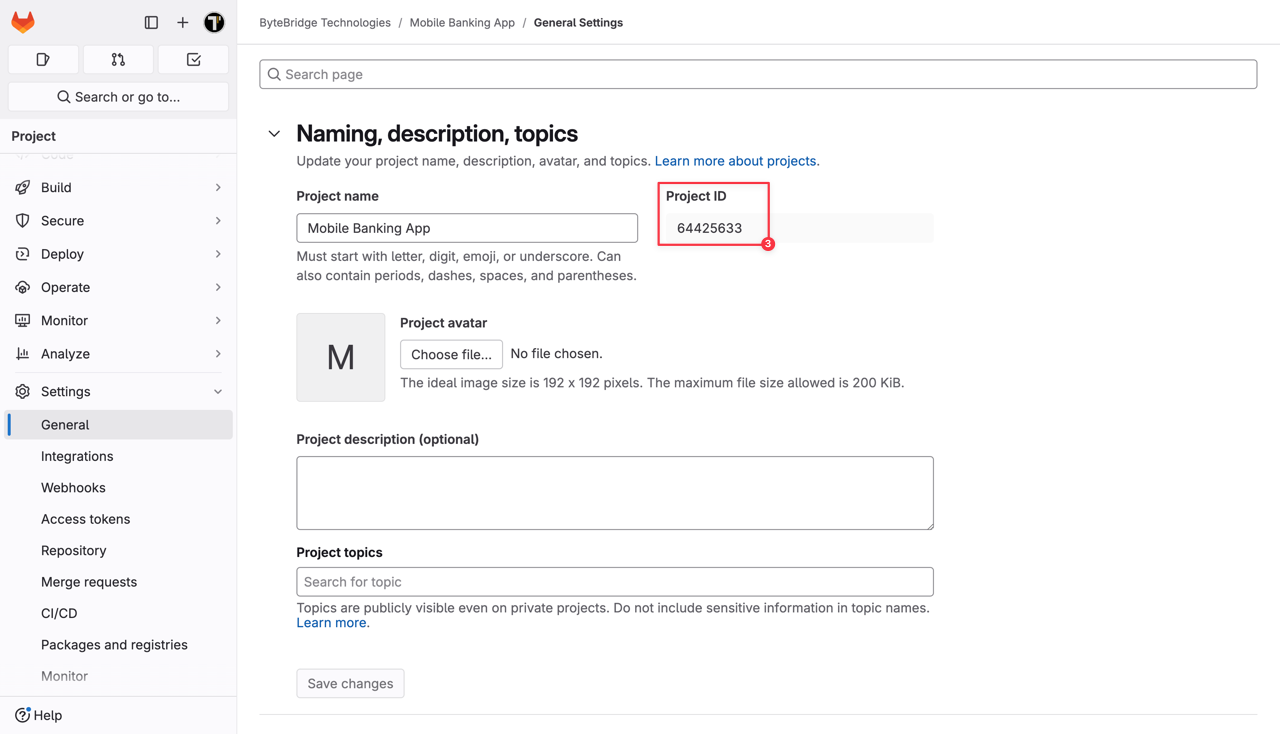Select CI/CD from the settings menu
Viewport: 1280px width, 734px height.
coord(58,613)
